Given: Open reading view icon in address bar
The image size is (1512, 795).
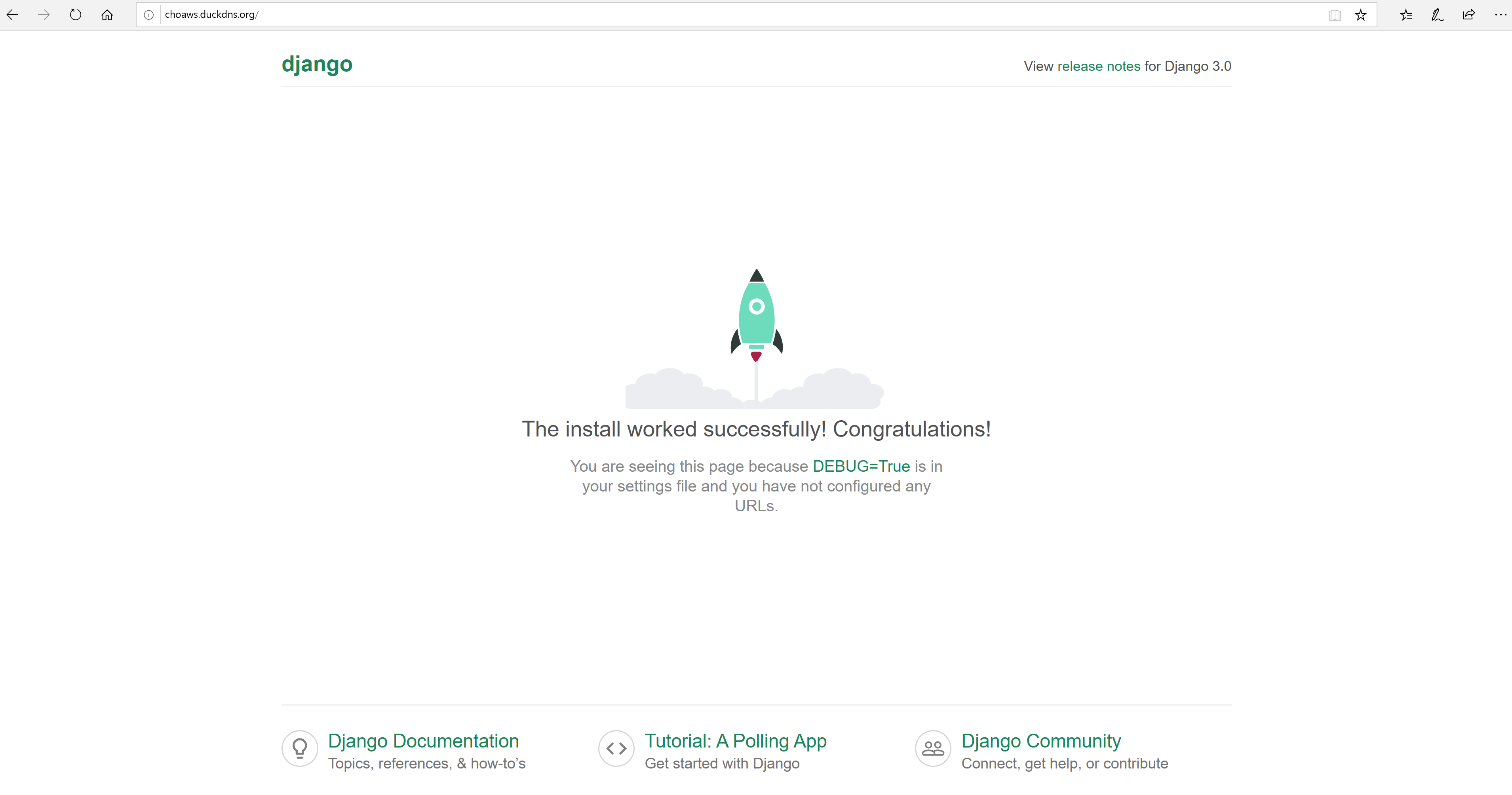Looking at the screenshot, I should (1334, 15).
